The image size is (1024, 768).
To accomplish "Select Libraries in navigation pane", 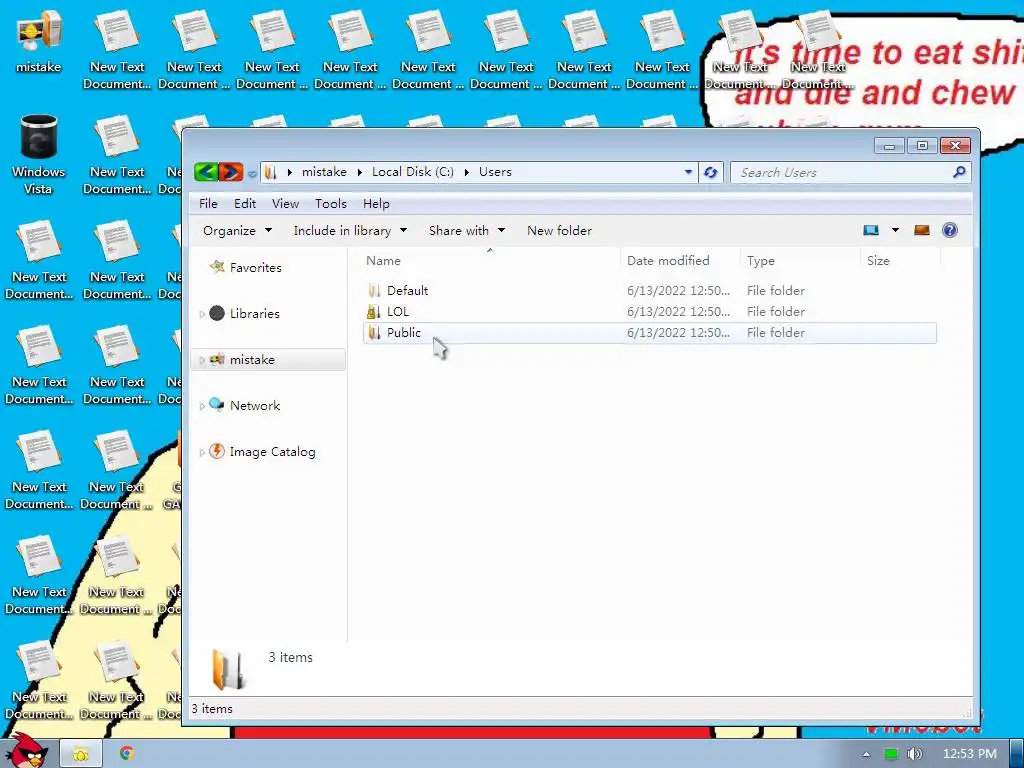I will [255, 313].
